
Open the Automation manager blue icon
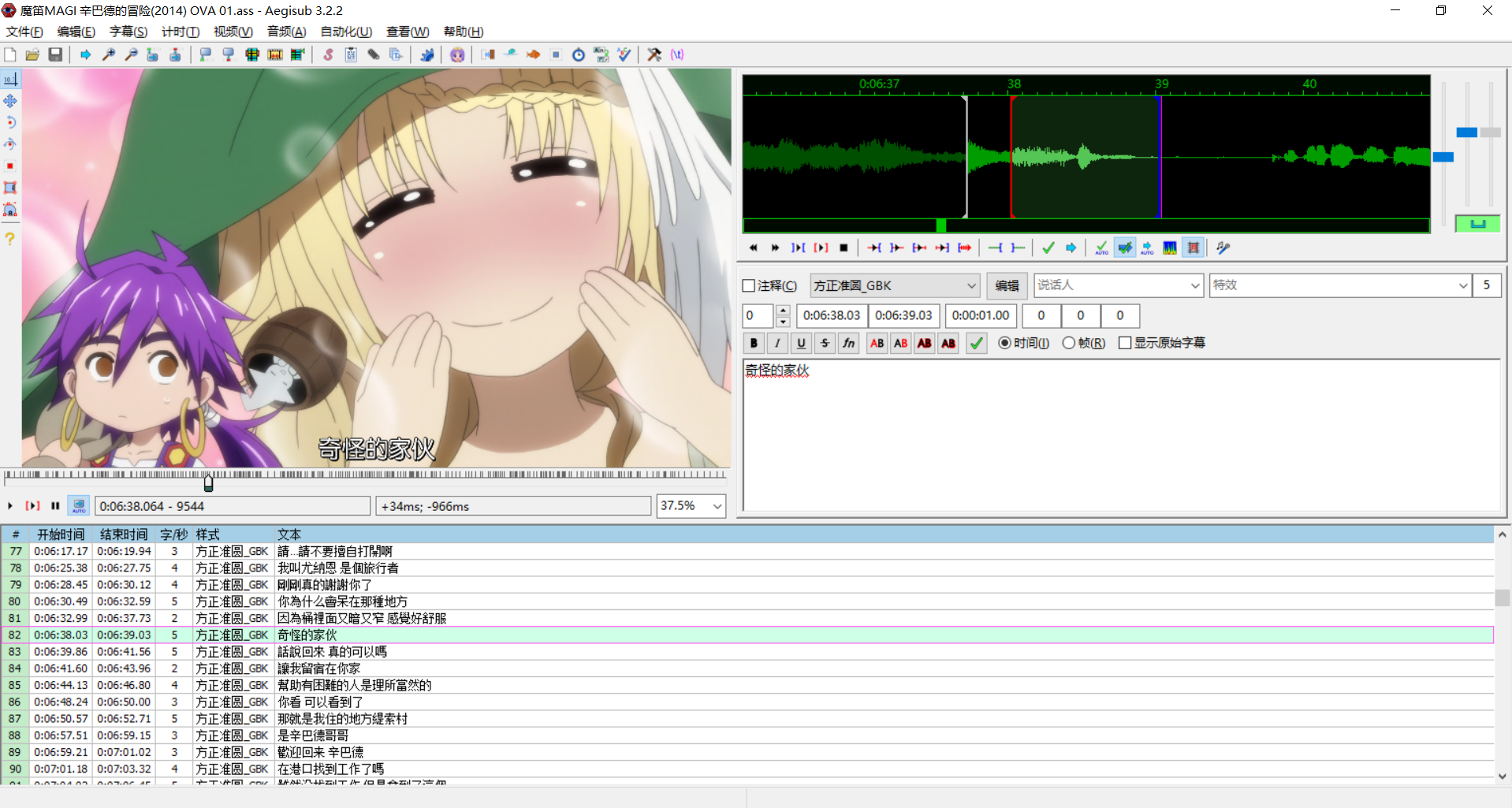coord(426,54)
